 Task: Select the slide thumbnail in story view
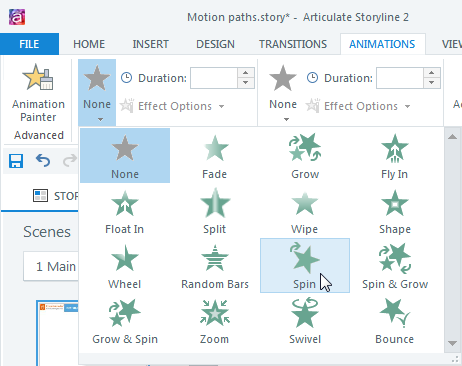pos(58,333)
